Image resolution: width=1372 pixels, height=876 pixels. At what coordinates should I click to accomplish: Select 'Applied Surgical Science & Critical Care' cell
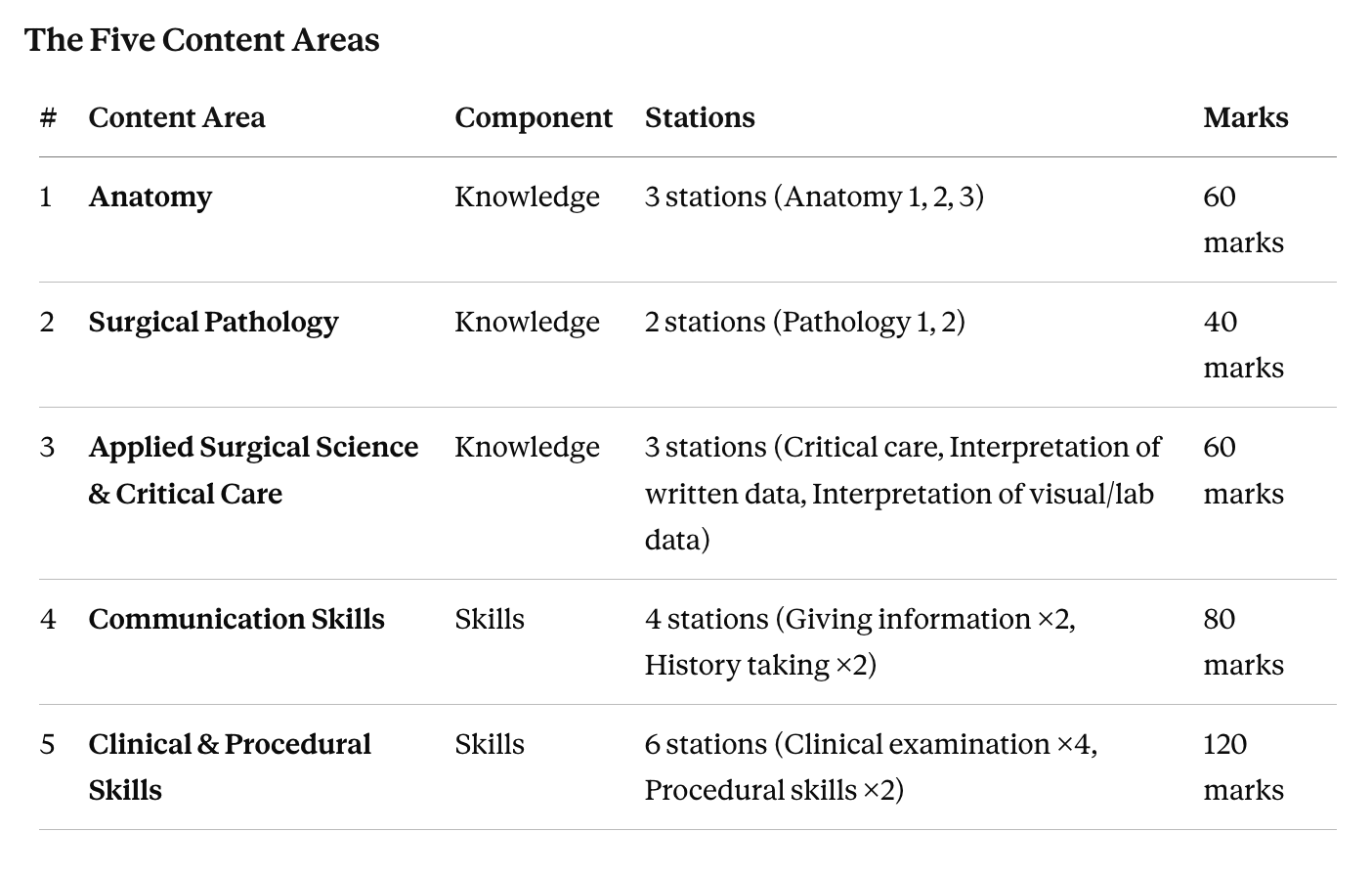point(253,470)
